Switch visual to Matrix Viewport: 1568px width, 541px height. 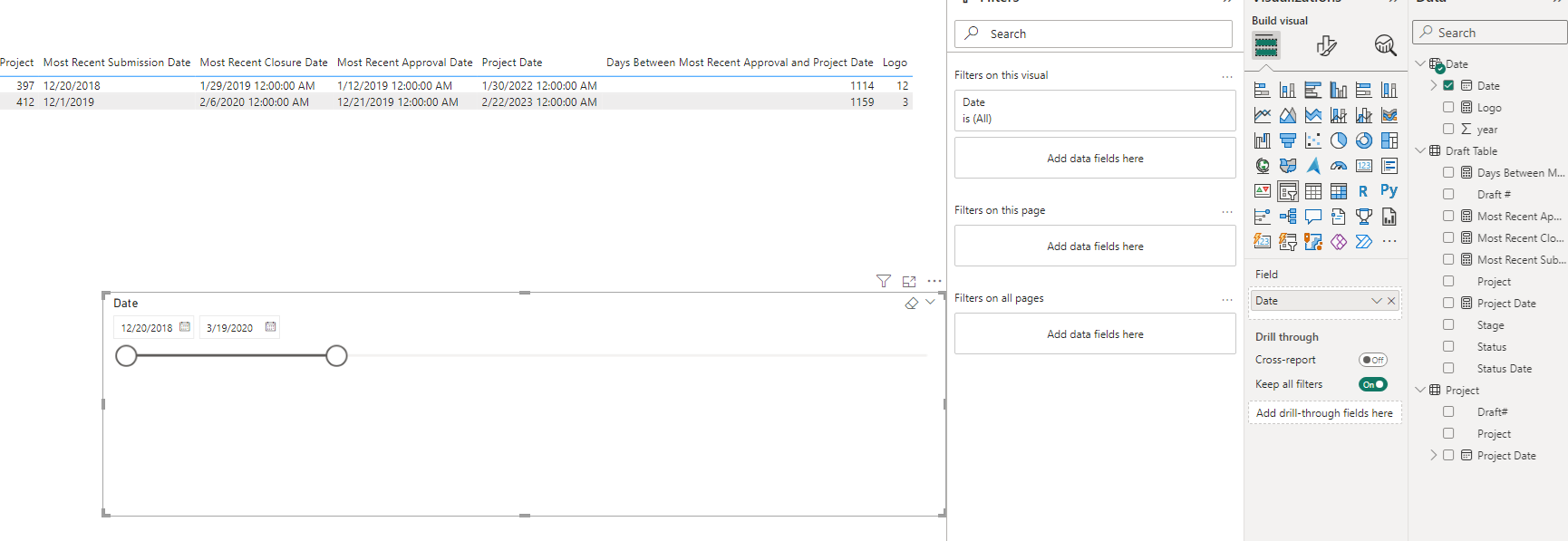1339,191
